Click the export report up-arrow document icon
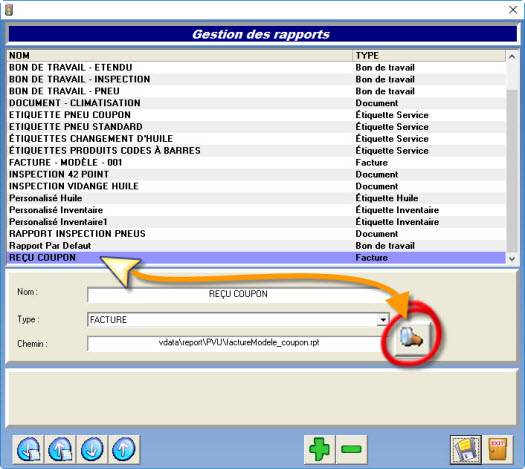The height and width of the screenshot is (469, 525). click(60, 449)
